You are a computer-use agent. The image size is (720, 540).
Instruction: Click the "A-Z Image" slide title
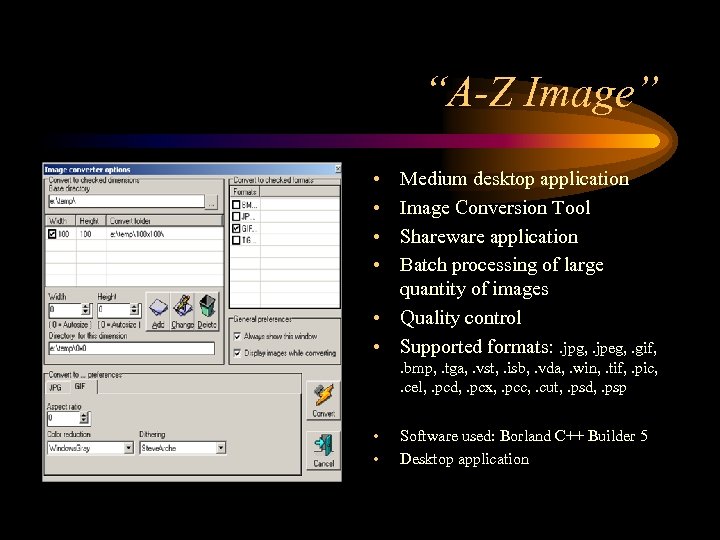544,93
